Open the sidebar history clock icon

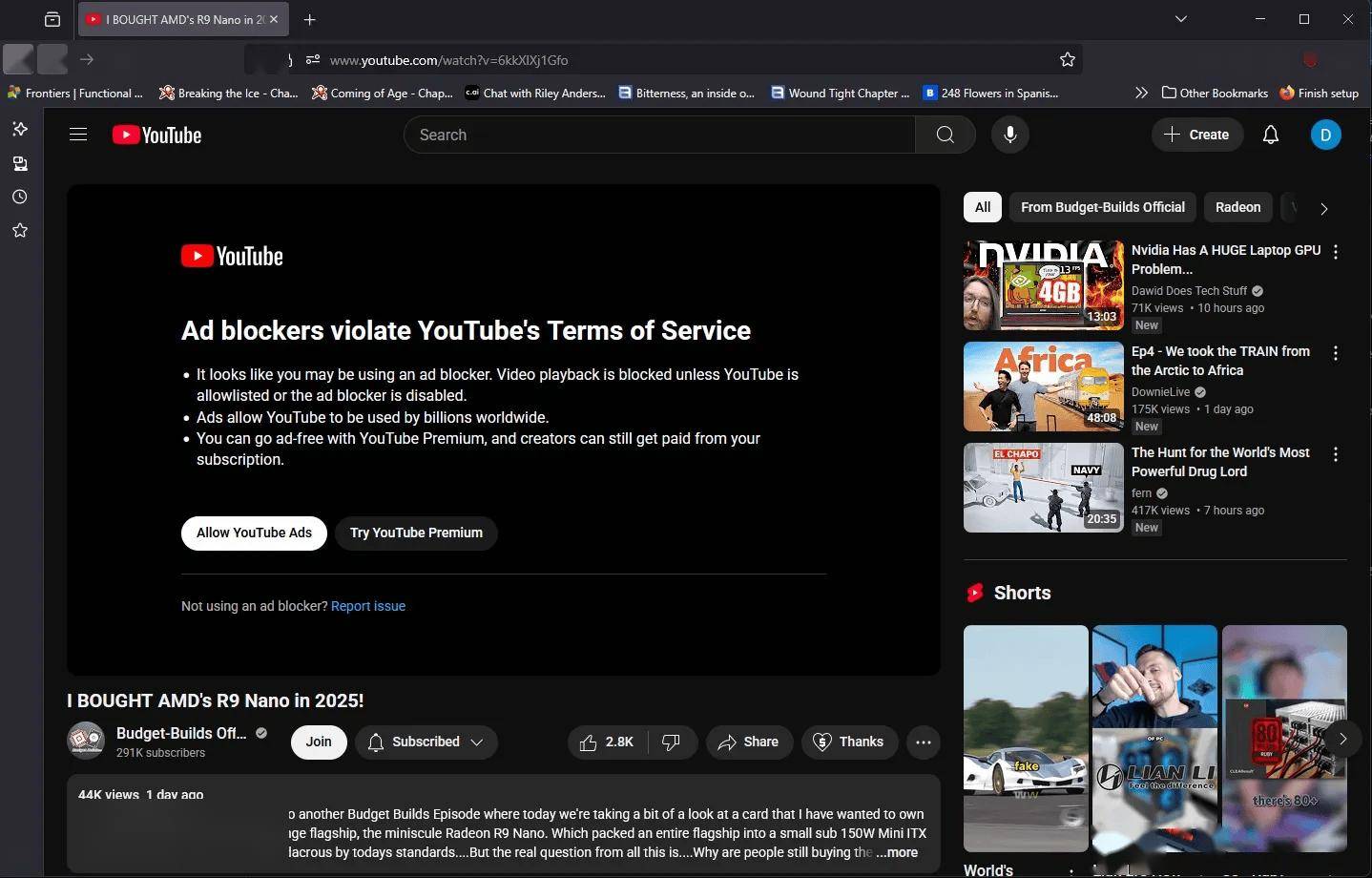(20, 197)
